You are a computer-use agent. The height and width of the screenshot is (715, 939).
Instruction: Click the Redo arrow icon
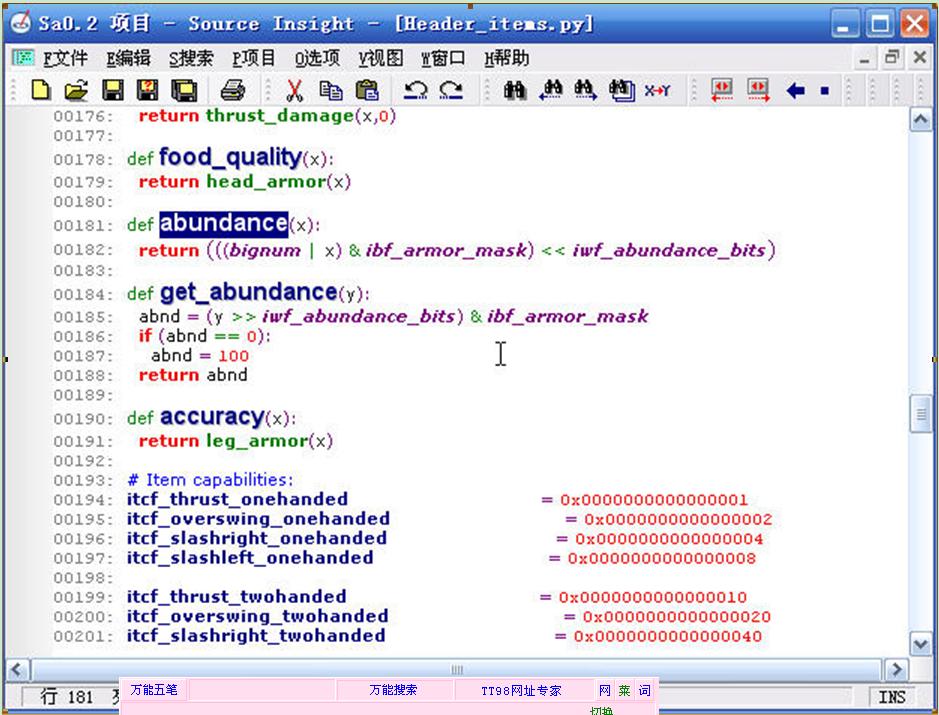coord(451,91)
